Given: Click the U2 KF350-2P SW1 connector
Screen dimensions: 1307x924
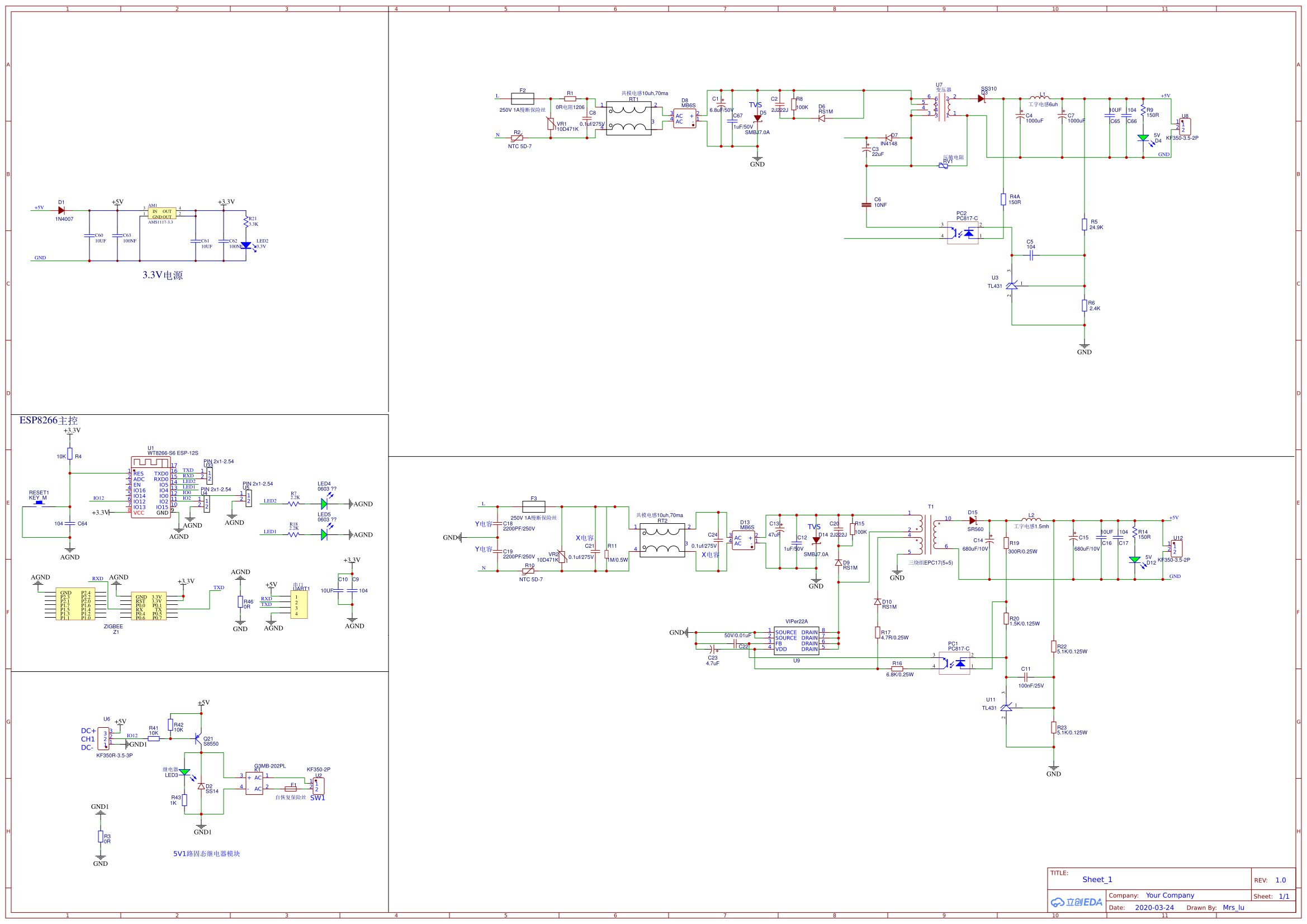Looking at the screenshot, I should pos(319,786).
